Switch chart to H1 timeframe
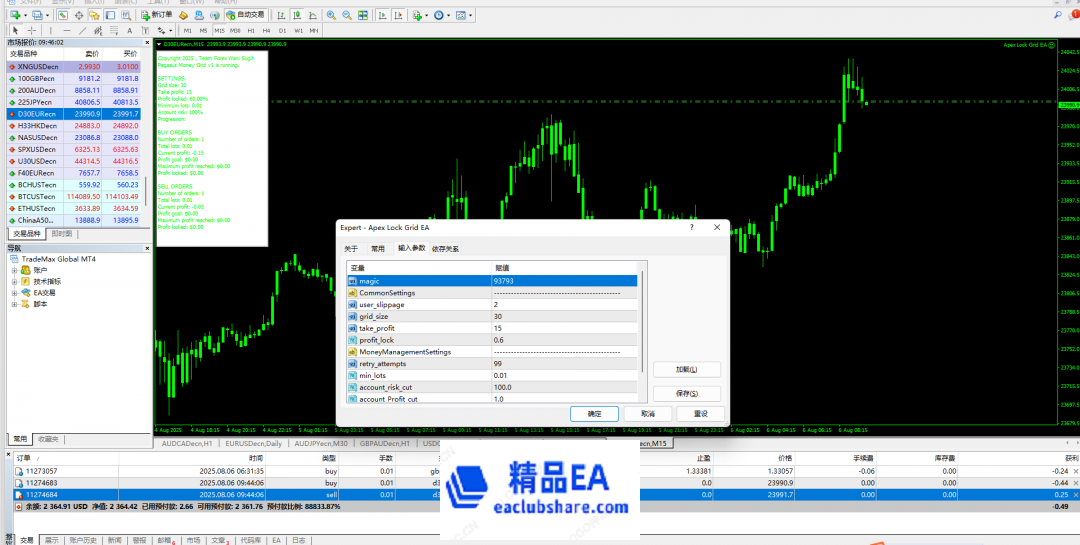The height and width of the screenshot is (545, 1080). [x=251, y=31]
